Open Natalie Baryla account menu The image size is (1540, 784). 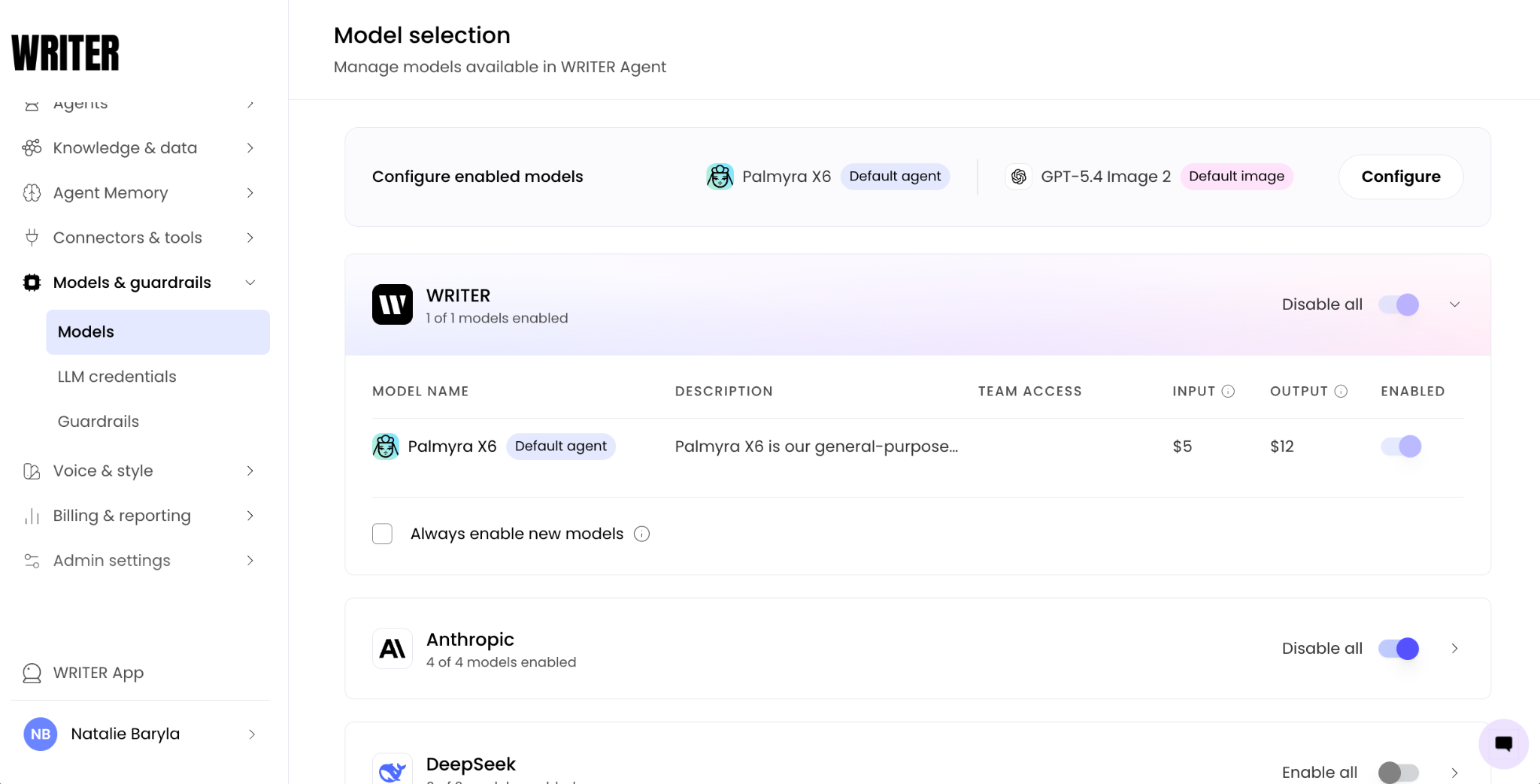click(x=141, y=734)
